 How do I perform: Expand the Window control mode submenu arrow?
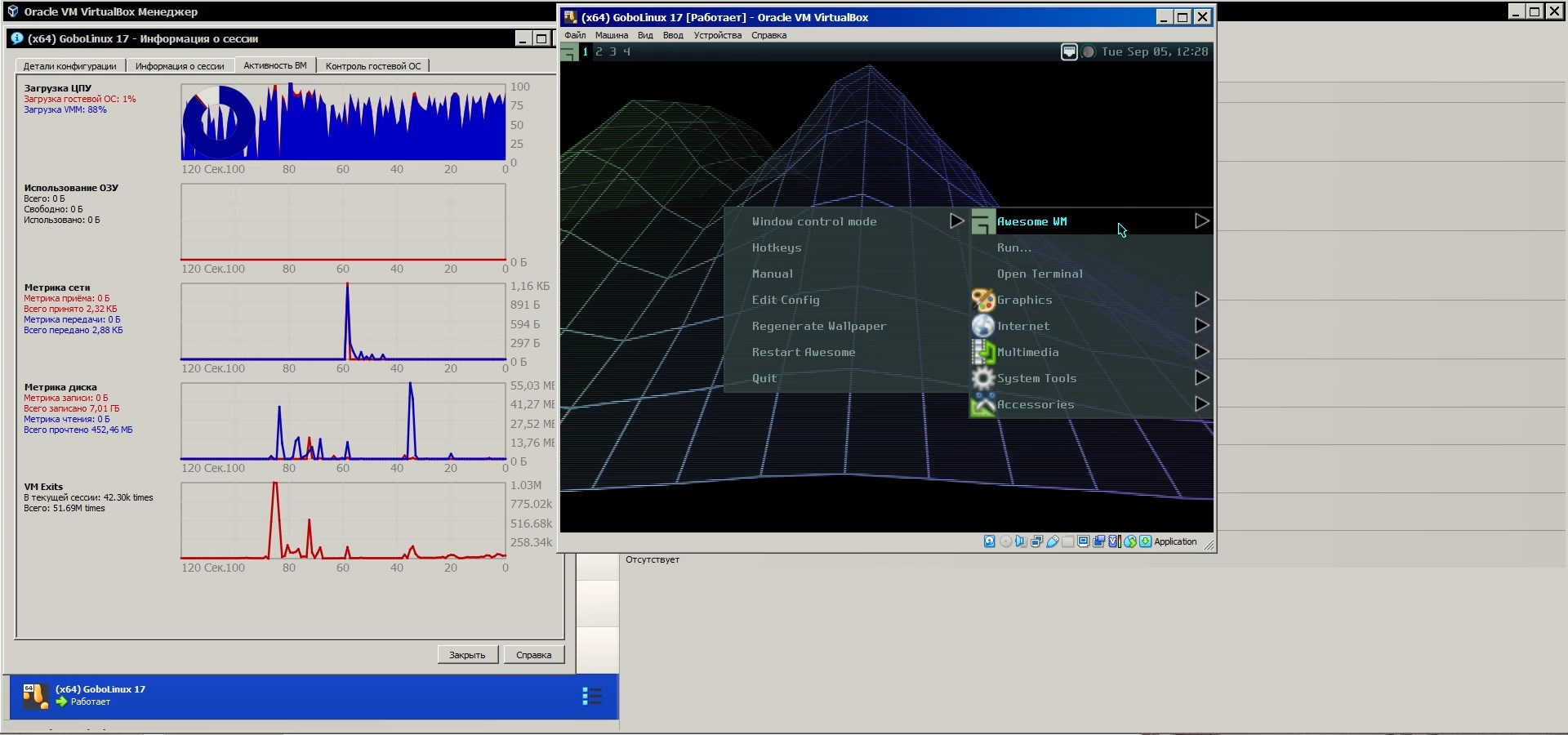click(x=956, y=221)
